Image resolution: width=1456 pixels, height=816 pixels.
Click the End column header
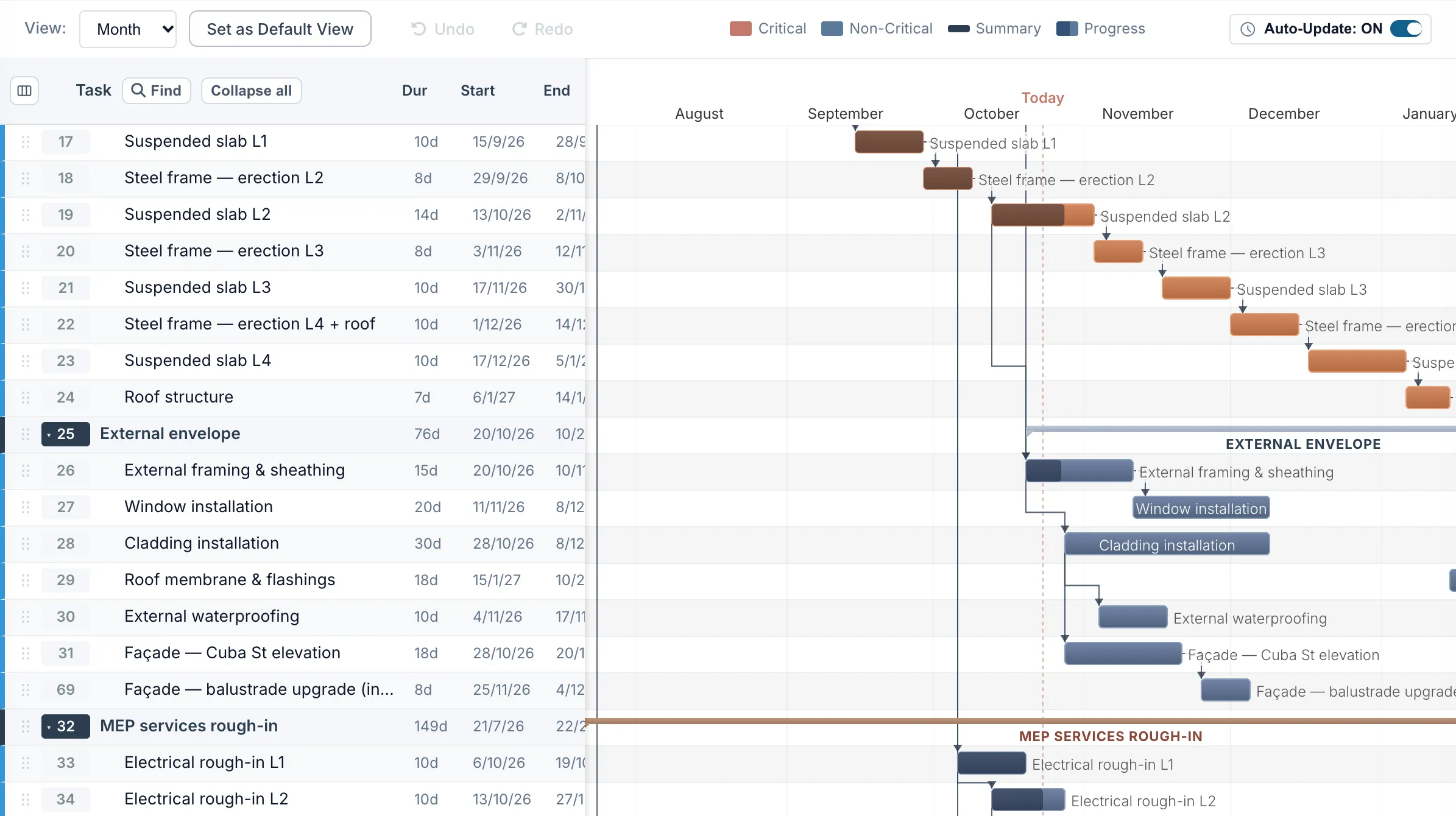point(557,91)
